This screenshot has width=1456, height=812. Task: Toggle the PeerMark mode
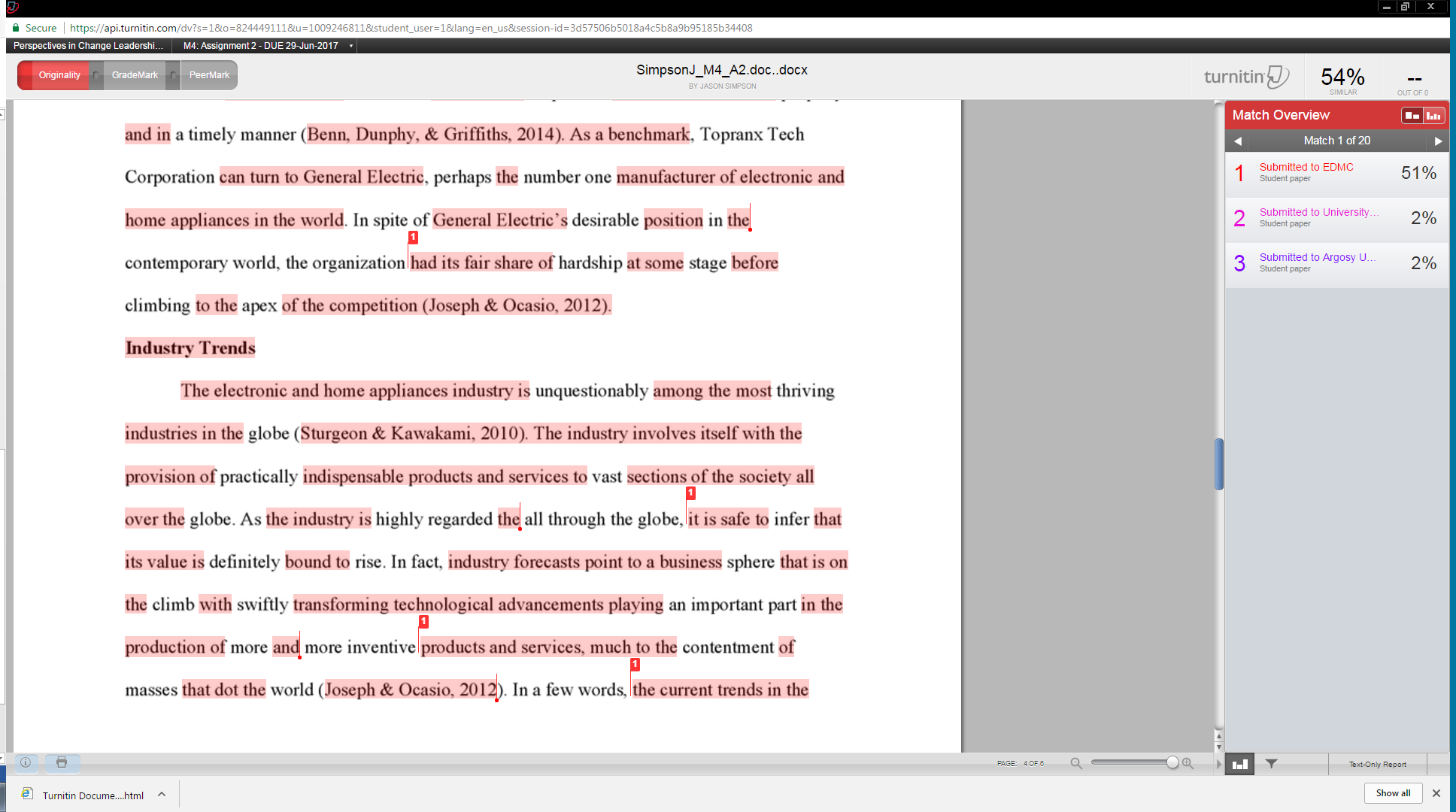pos(209,74)
